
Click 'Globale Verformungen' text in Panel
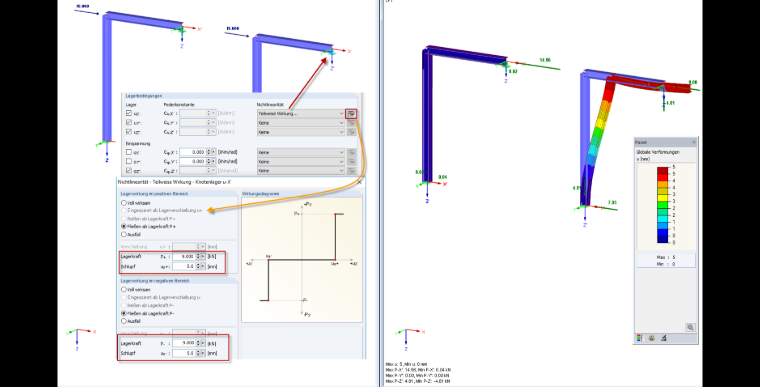[x=658, y=152]
